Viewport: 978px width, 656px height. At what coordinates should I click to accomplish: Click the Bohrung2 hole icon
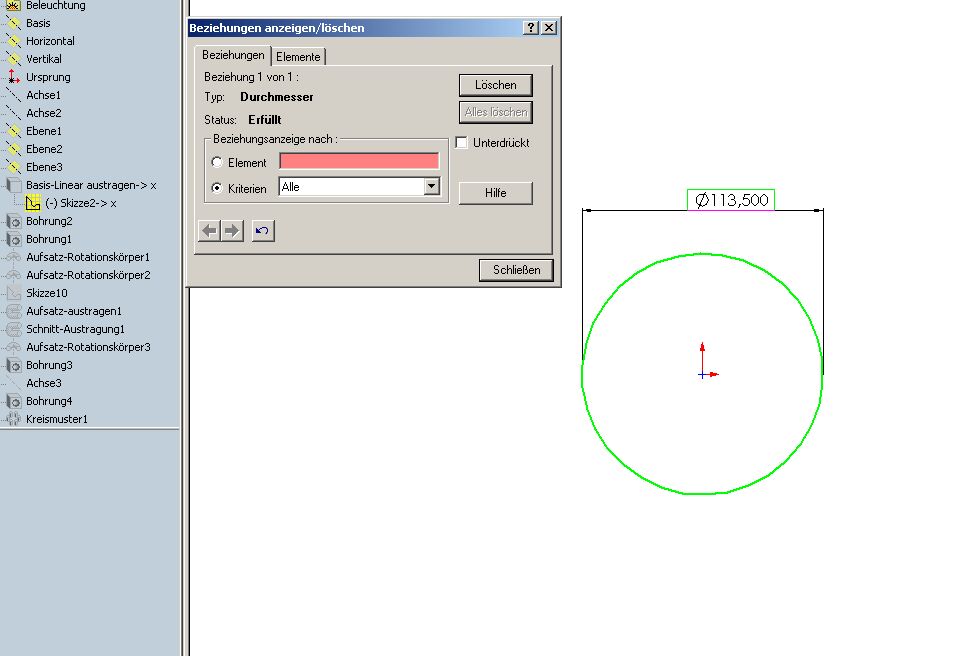(x=13, y=221)
